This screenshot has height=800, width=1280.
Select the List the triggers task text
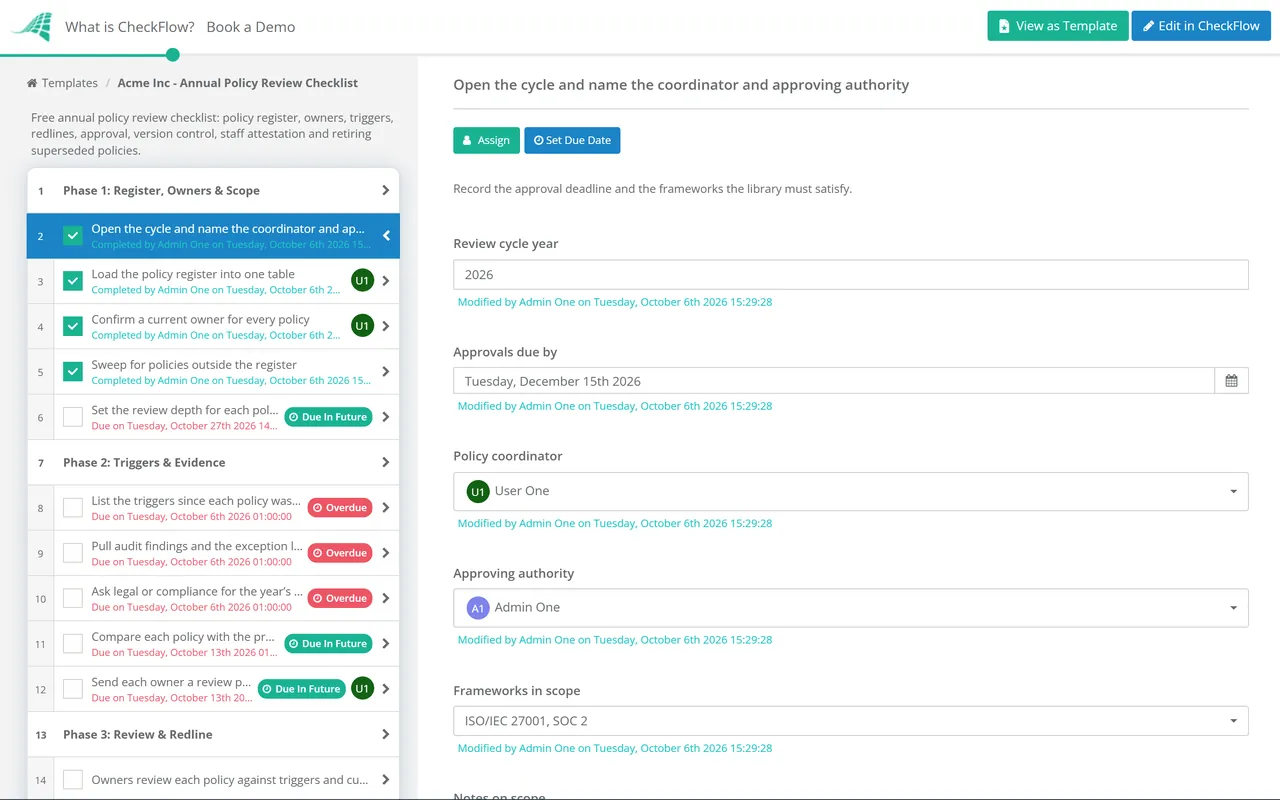196,501
